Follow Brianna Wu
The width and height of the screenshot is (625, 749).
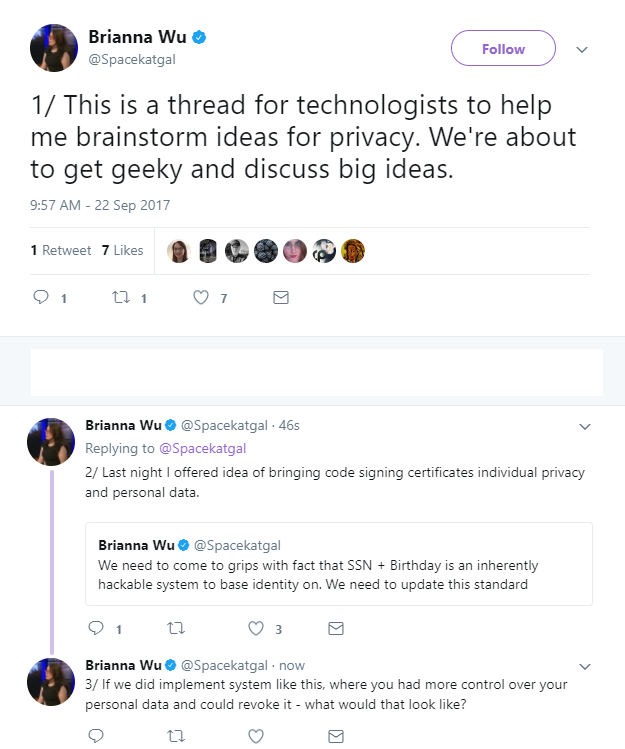click(x=503, y=48)
